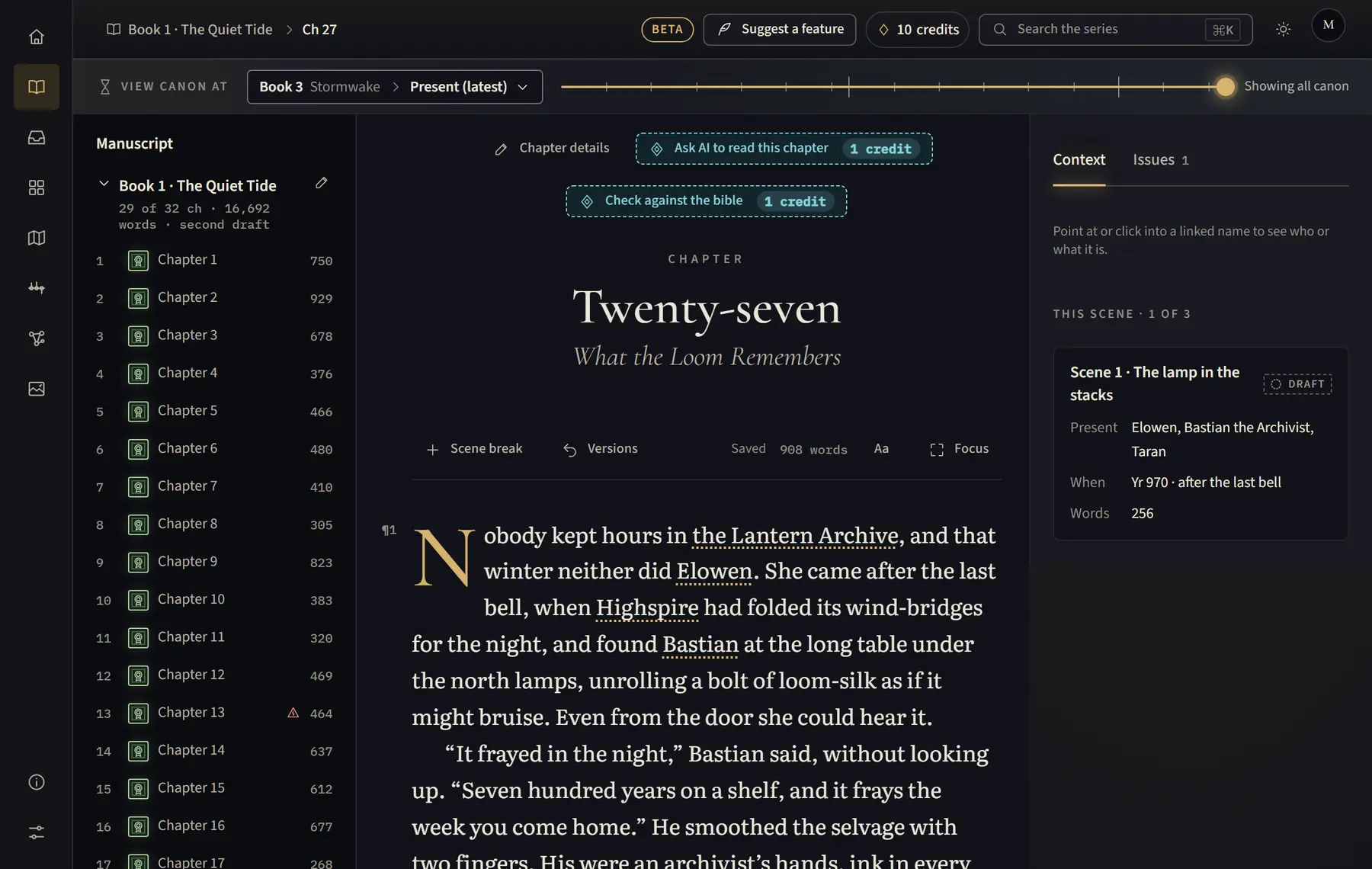Switch to the Context tab
The width and height of the screenshot is (1372, 869).
1079,159
